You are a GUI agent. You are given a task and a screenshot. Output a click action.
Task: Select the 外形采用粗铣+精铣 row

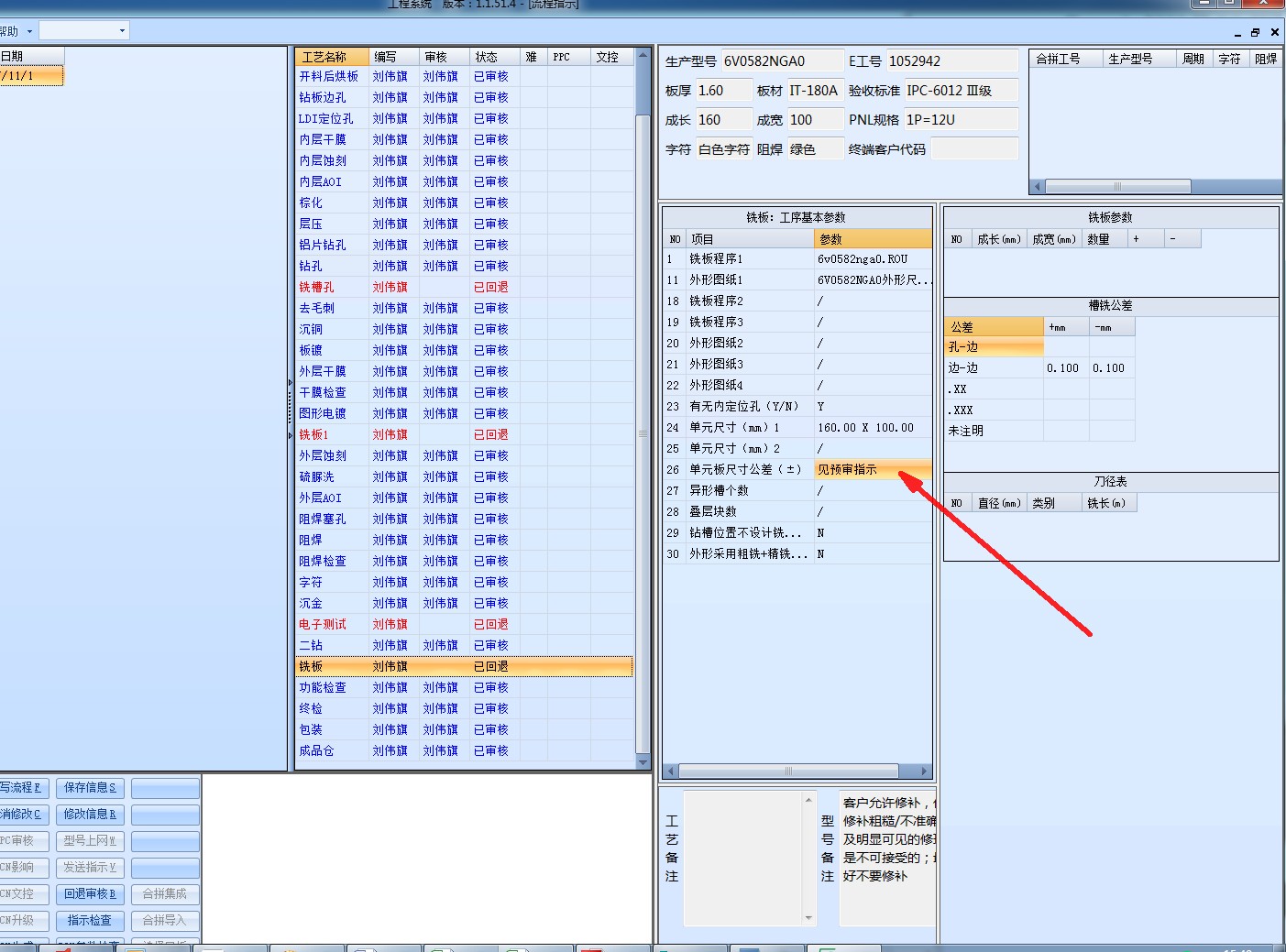point(797,554)
